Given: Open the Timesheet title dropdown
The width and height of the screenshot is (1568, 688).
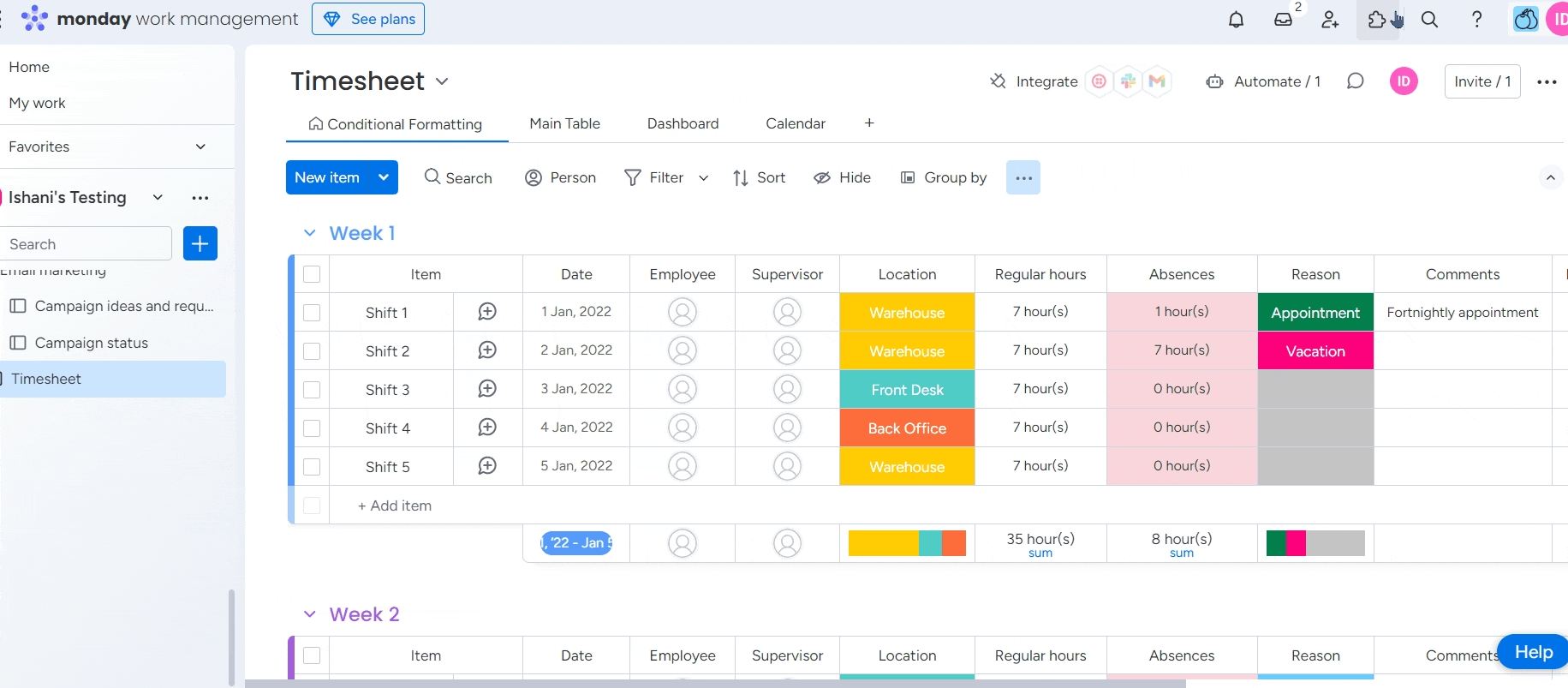Looking at the screenshot, I should tap(442, 81).
